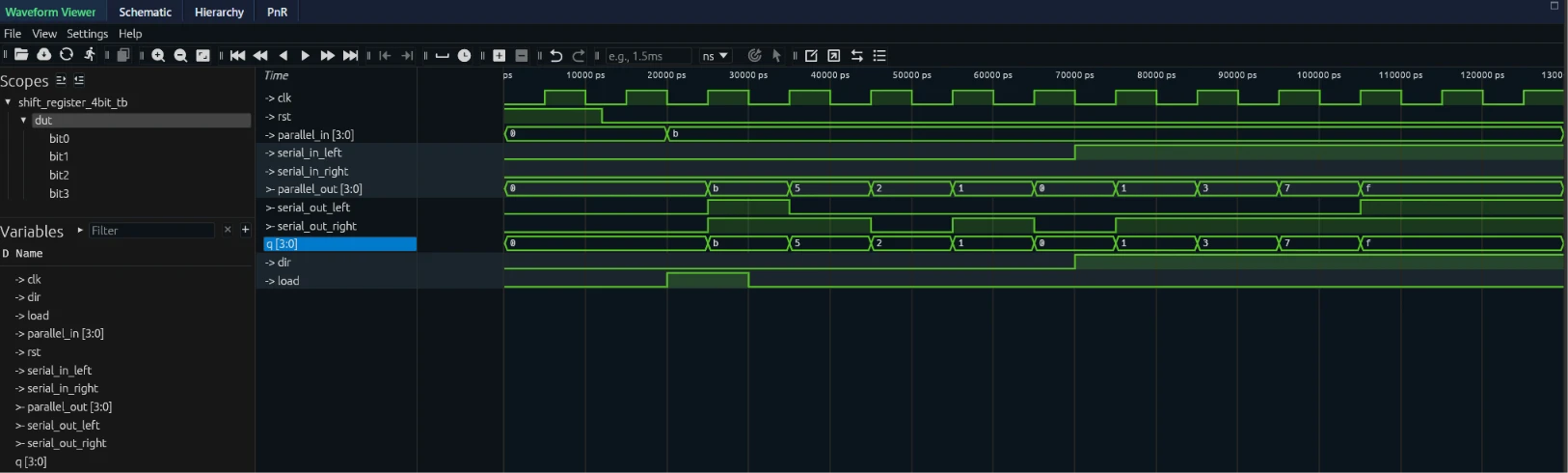Click the spacer/divider insert icon
Viewport: 1568px width, 473px height.
[x=442, y=55]
